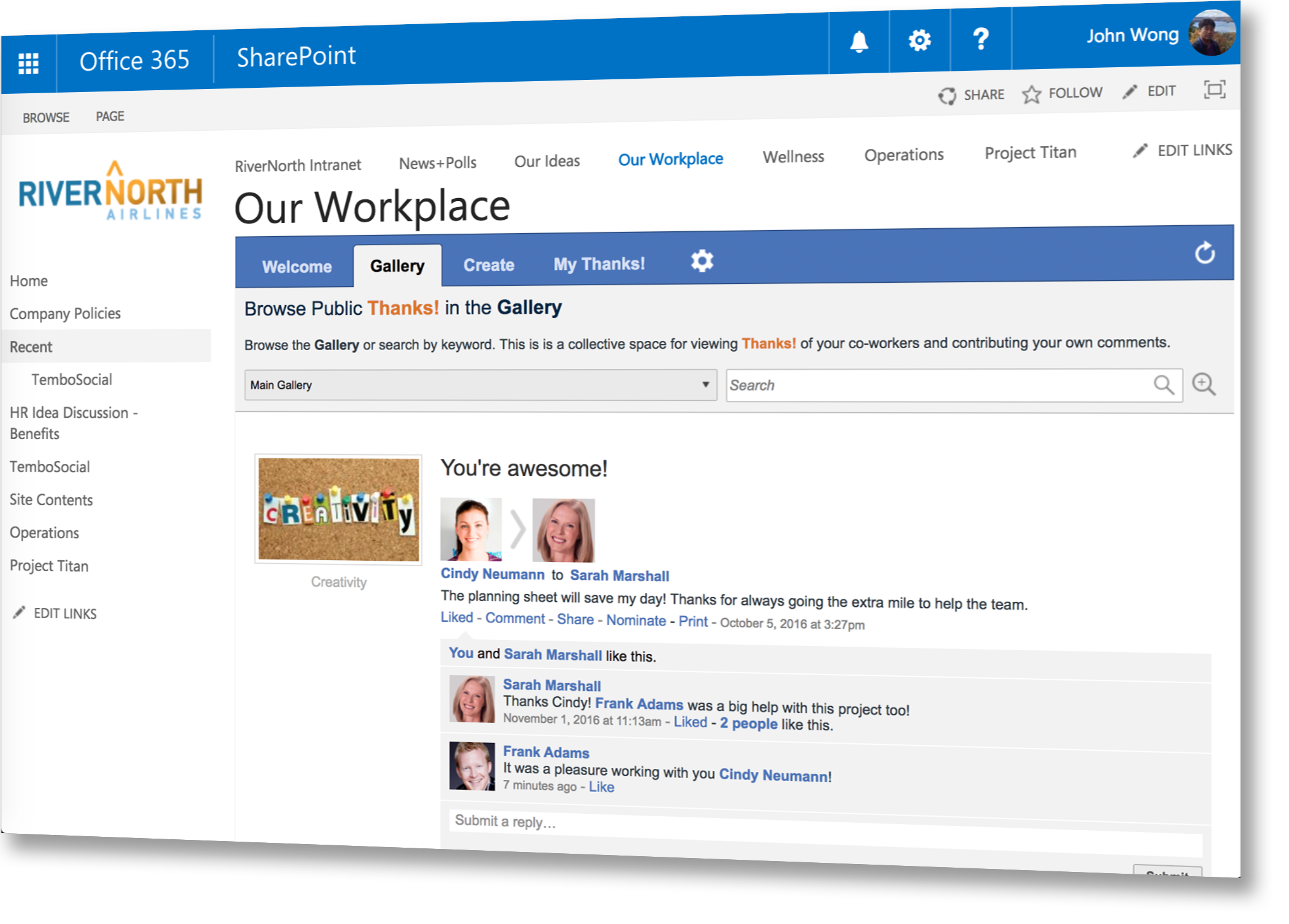Click the sidebar EDIT LINKS pencil icon

coord(19,612)
